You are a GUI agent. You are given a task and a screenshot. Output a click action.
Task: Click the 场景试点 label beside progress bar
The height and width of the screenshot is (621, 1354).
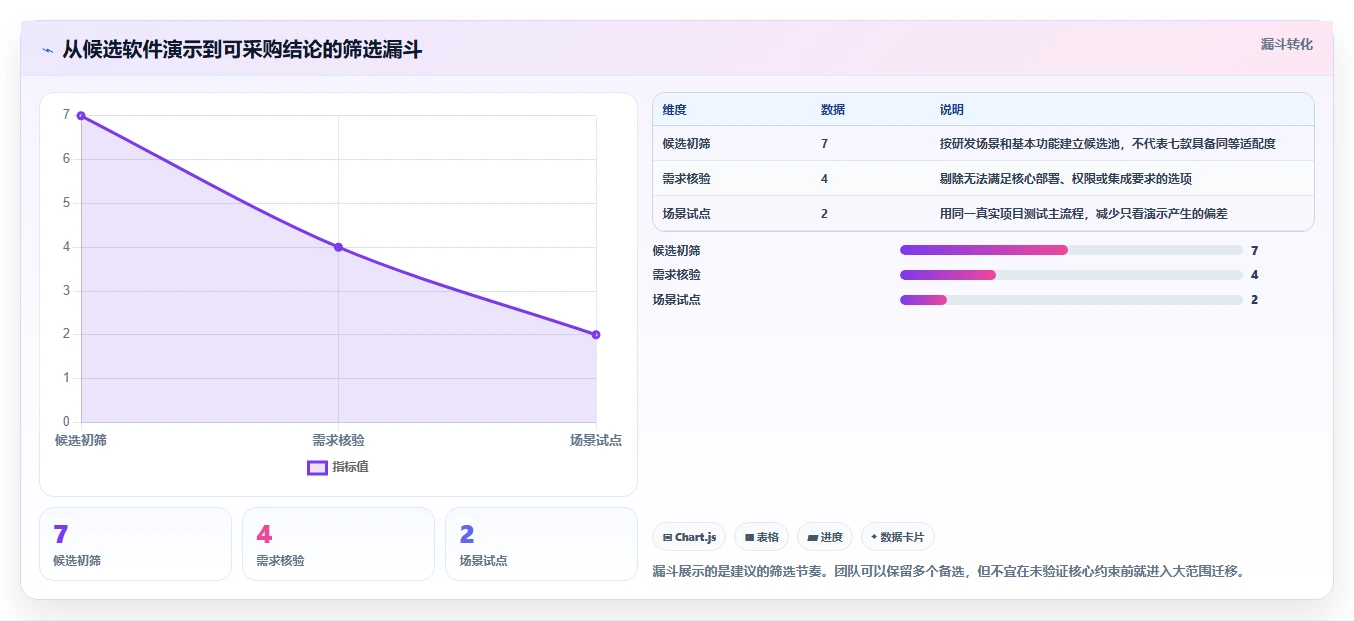click(677, 300)
